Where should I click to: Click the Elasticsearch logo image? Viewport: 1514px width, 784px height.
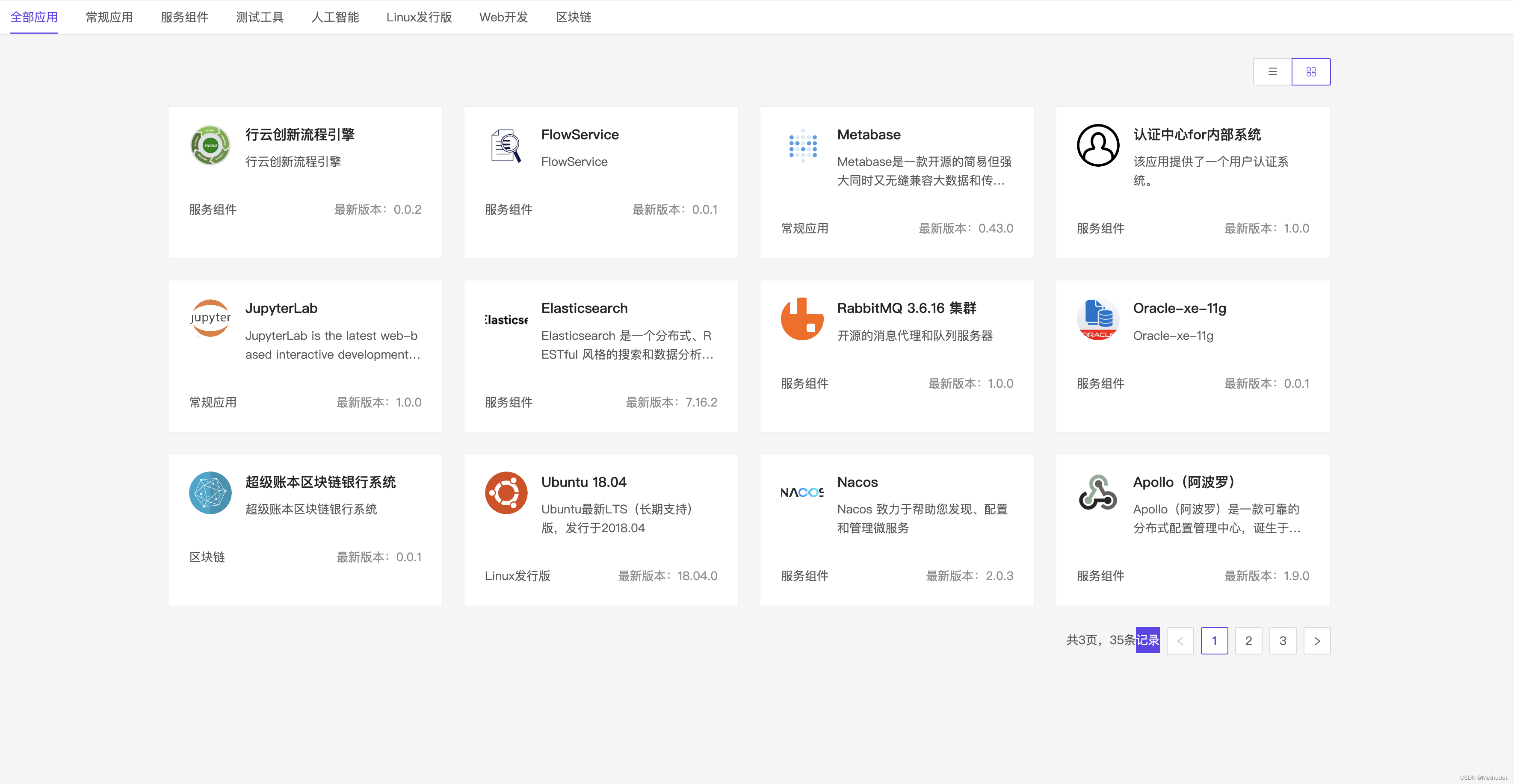coord(506,319)
